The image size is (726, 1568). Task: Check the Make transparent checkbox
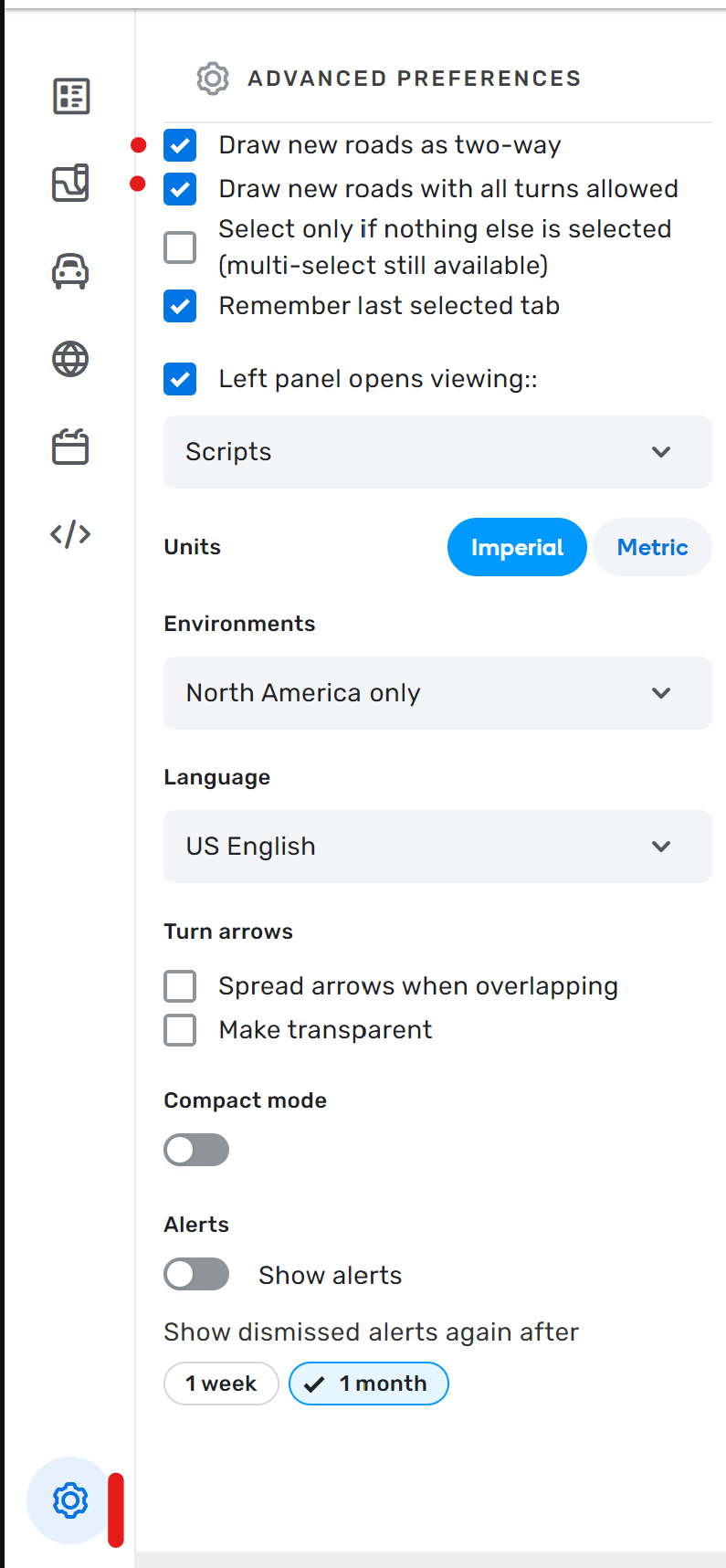[181, 1030]
